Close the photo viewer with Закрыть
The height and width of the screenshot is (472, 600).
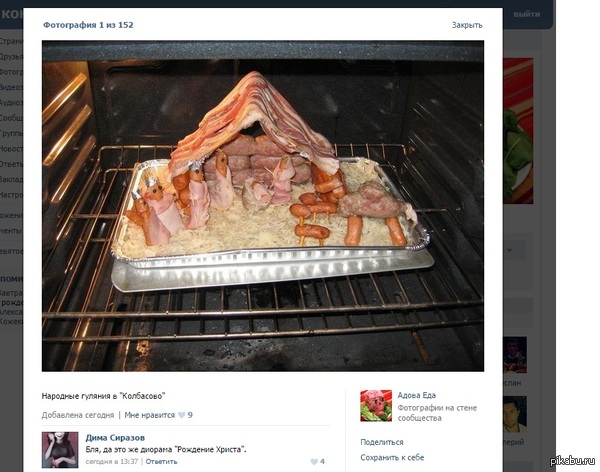467,25
